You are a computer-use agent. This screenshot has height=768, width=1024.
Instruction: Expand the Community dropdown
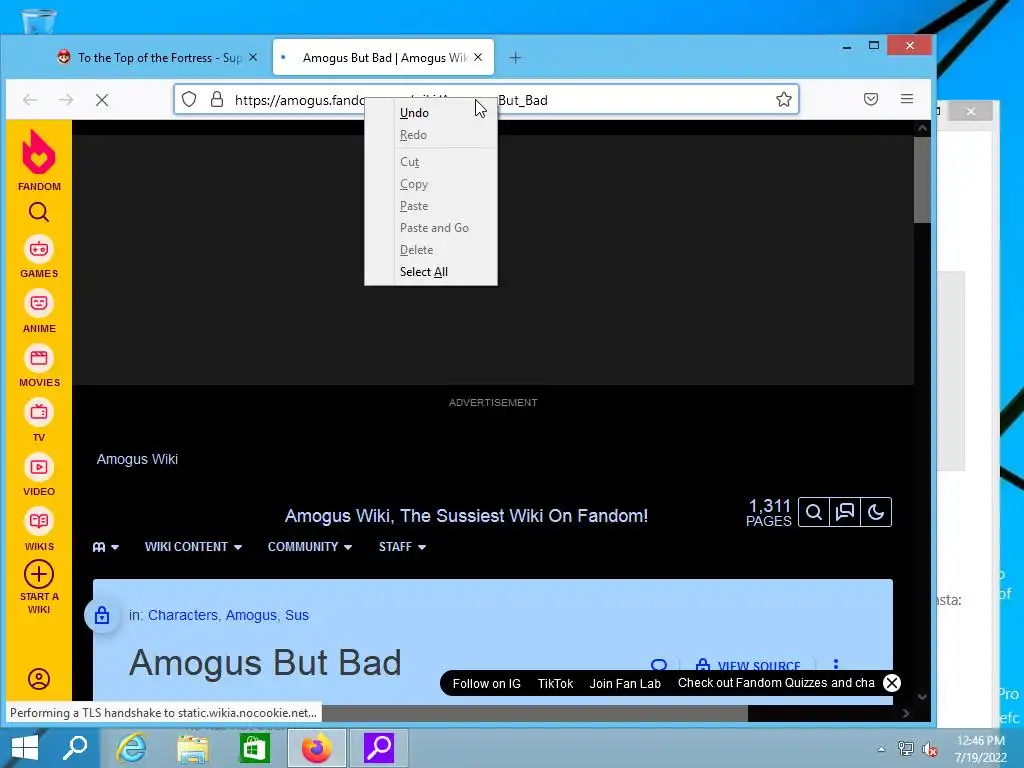click(x=310, y=547)
